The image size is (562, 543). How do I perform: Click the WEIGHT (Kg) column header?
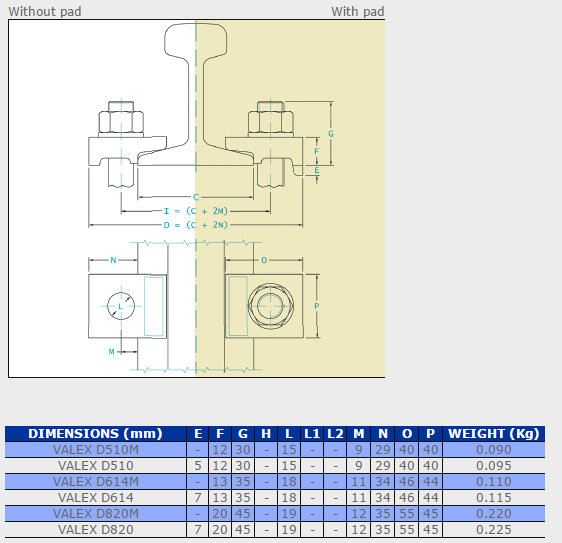click(494, 434)
